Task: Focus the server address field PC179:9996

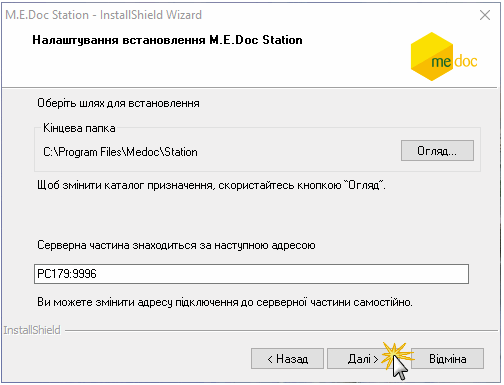Action: click(x=251, y=274)
